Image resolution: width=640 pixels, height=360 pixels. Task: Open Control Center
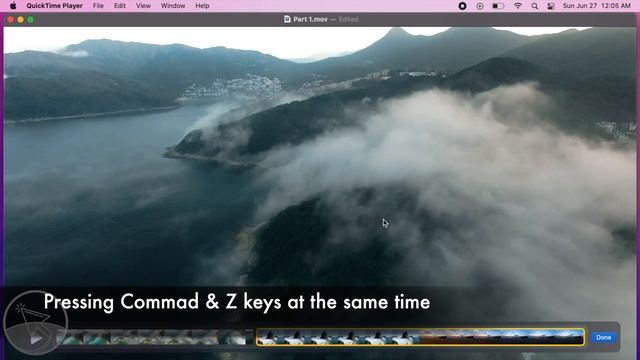[x=551, y=6]
